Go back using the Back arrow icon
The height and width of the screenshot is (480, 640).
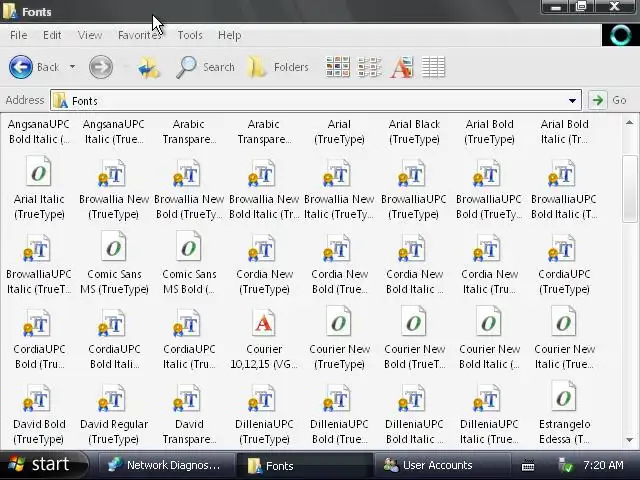pyautogui.click(x=21, y=67)
